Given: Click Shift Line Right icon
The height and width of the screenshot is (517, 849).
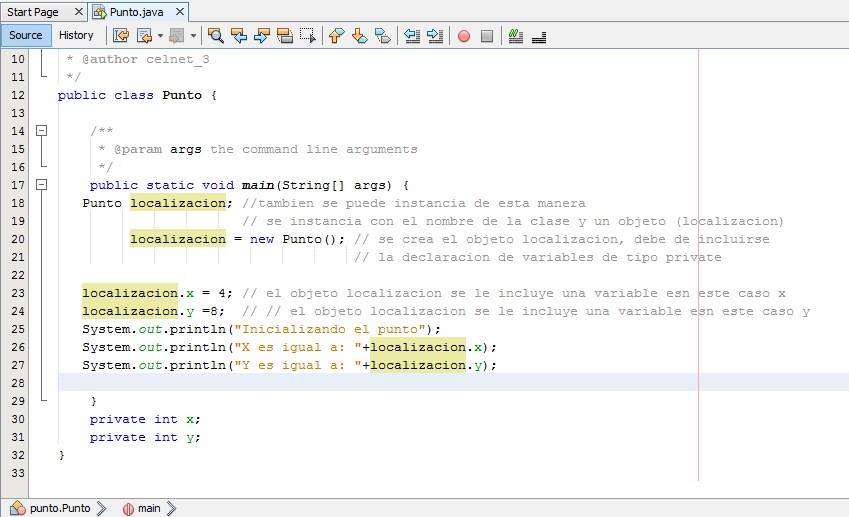Looking at the screenshot, I should tap(434, 36).
